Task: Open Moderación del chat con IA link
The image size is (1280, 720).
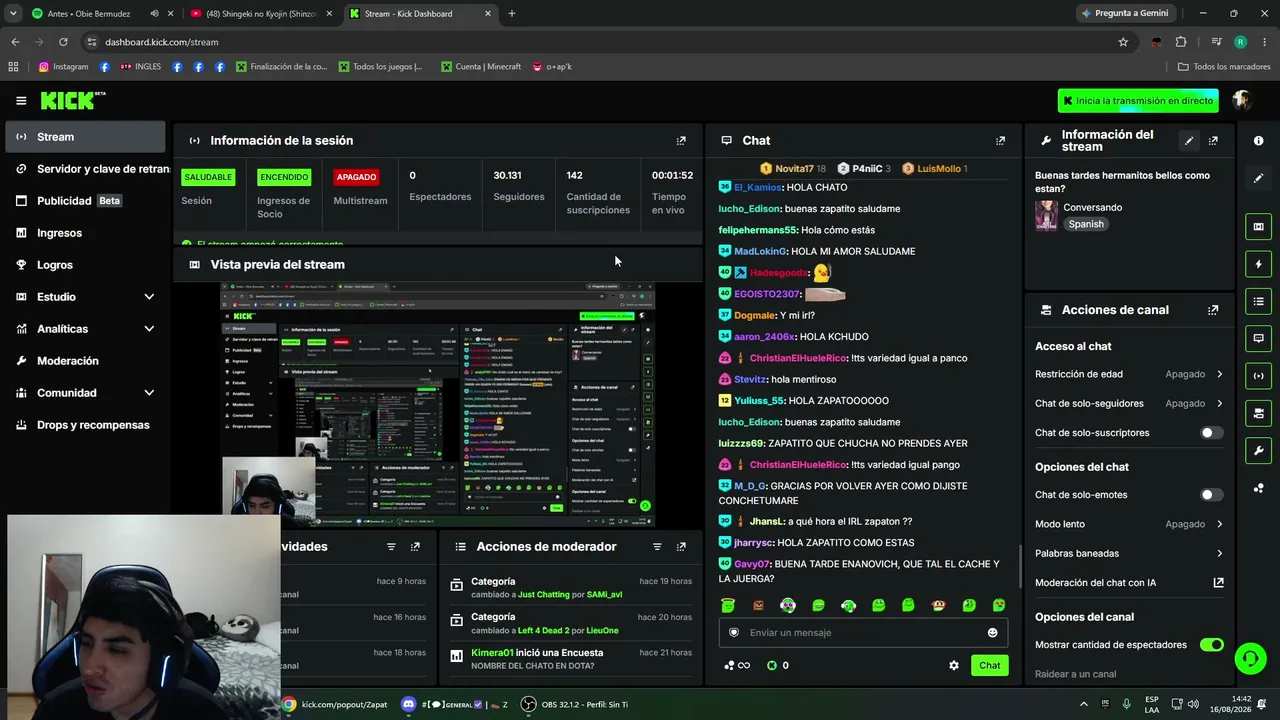Action: click(x=1129, y=583)
